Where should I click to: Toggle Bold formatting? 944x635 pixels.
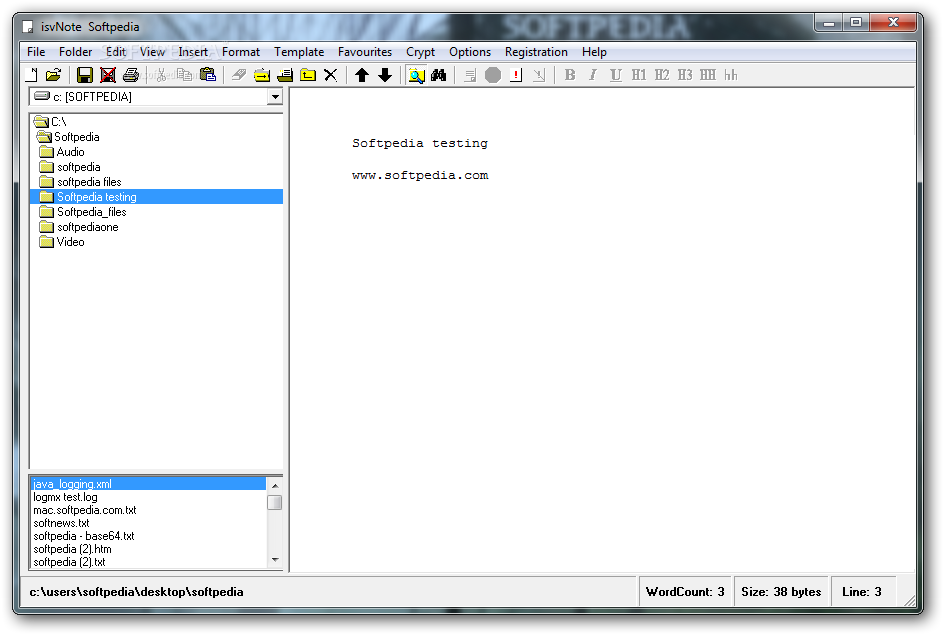[570, 75]
